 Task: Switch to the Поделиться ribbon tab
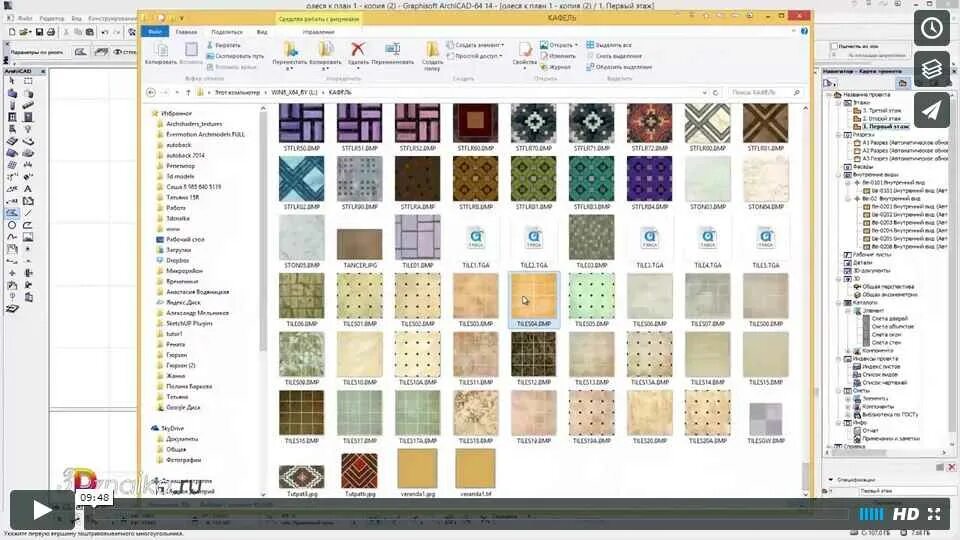click(227, 32)
